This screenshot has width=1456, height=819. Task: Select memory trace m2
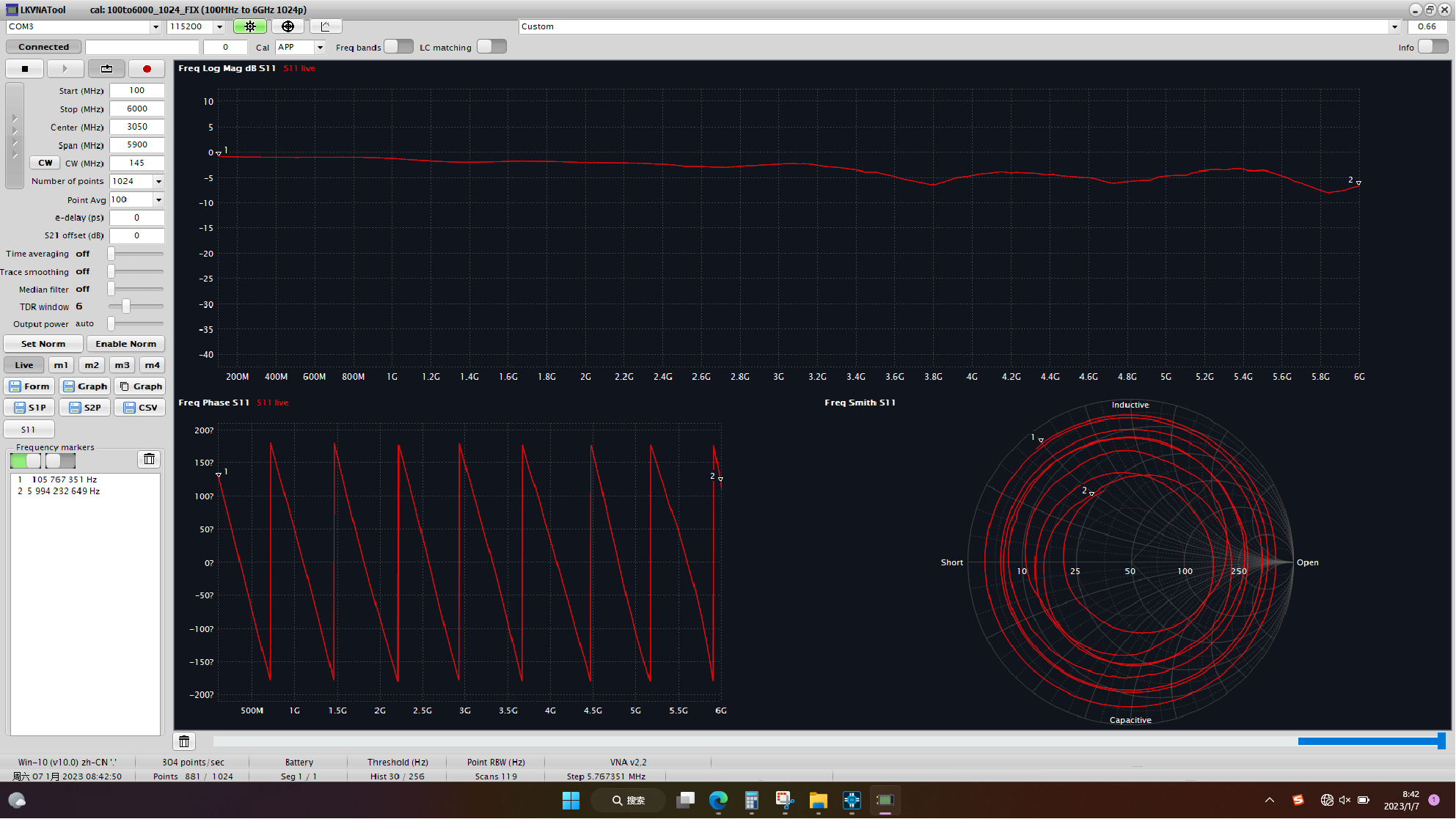click(x=92, y=365)
